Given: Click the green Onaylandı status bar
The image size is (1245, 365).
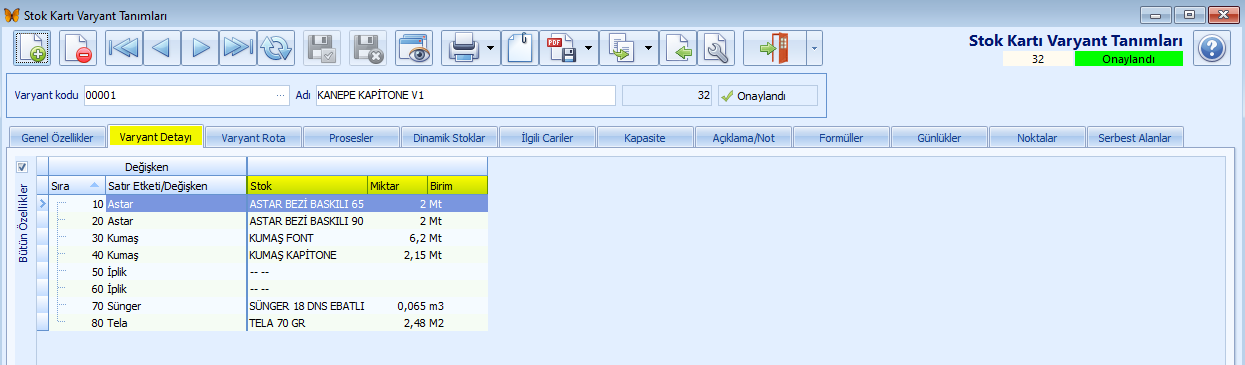Looking at the screenshot, I should click(x=1128, y=59).
